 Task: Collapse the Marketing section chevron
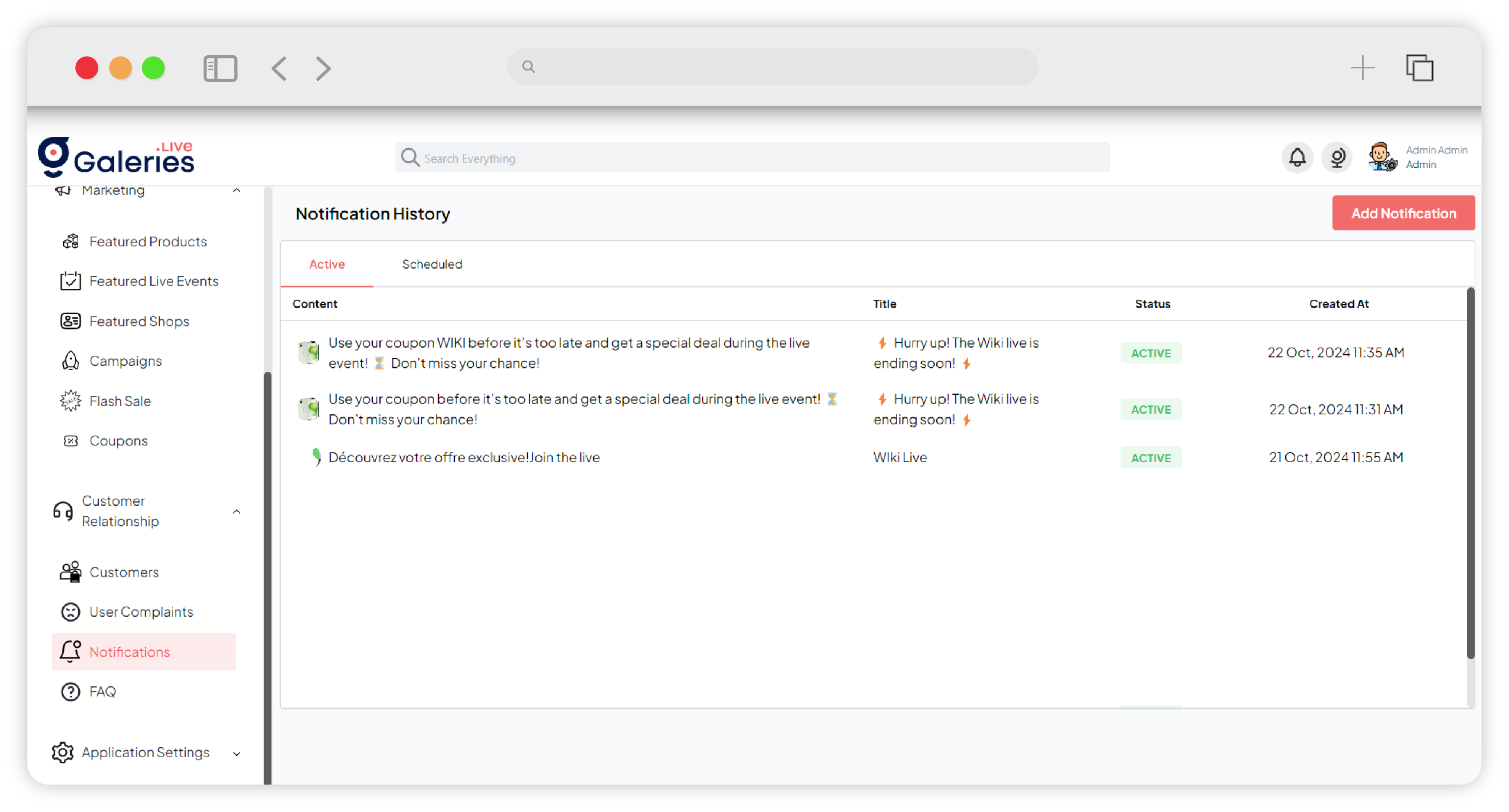point(237,190)
